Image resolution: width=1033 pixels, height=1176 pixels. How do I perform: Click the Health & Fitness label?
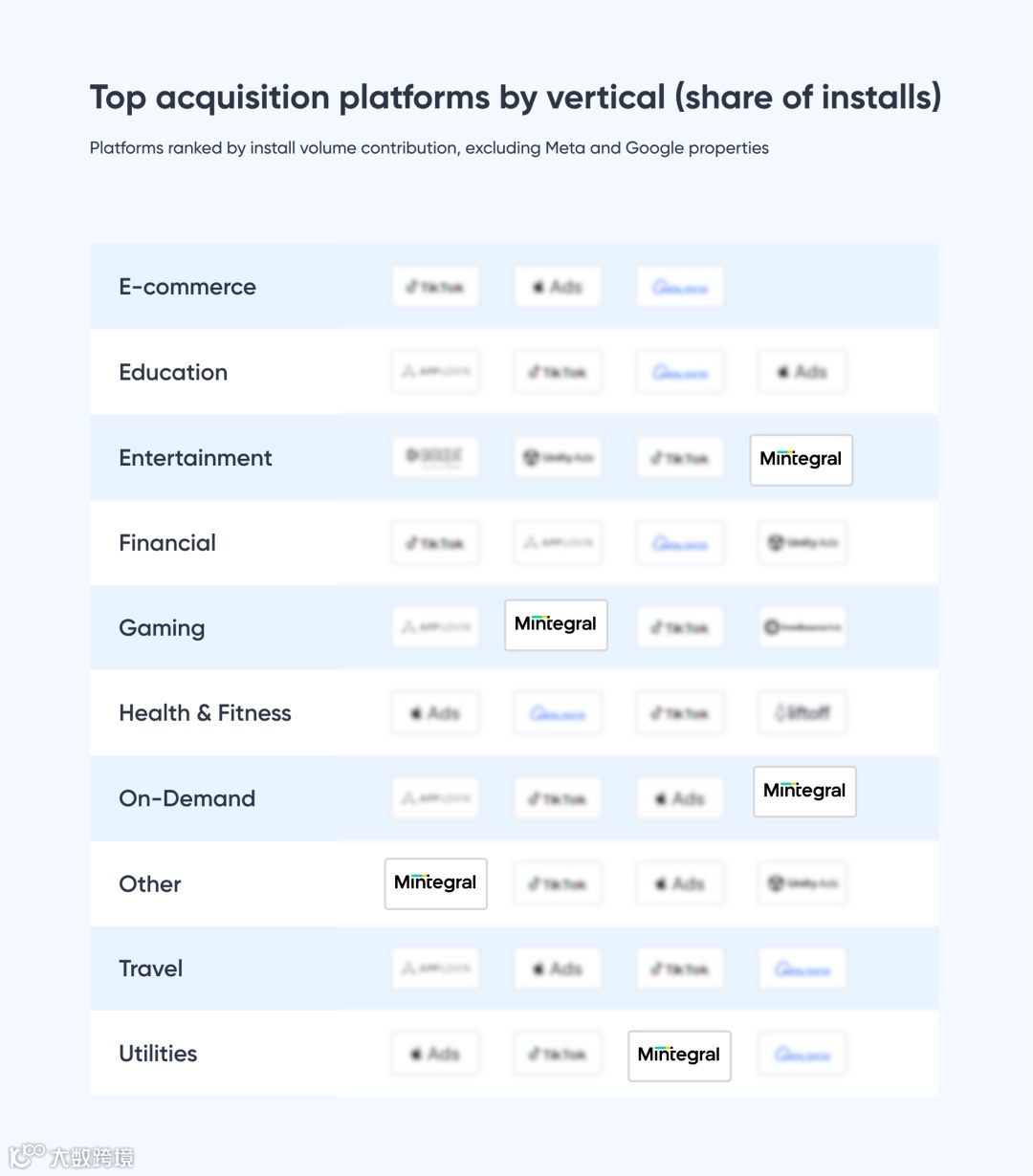(x=205, y=713)
